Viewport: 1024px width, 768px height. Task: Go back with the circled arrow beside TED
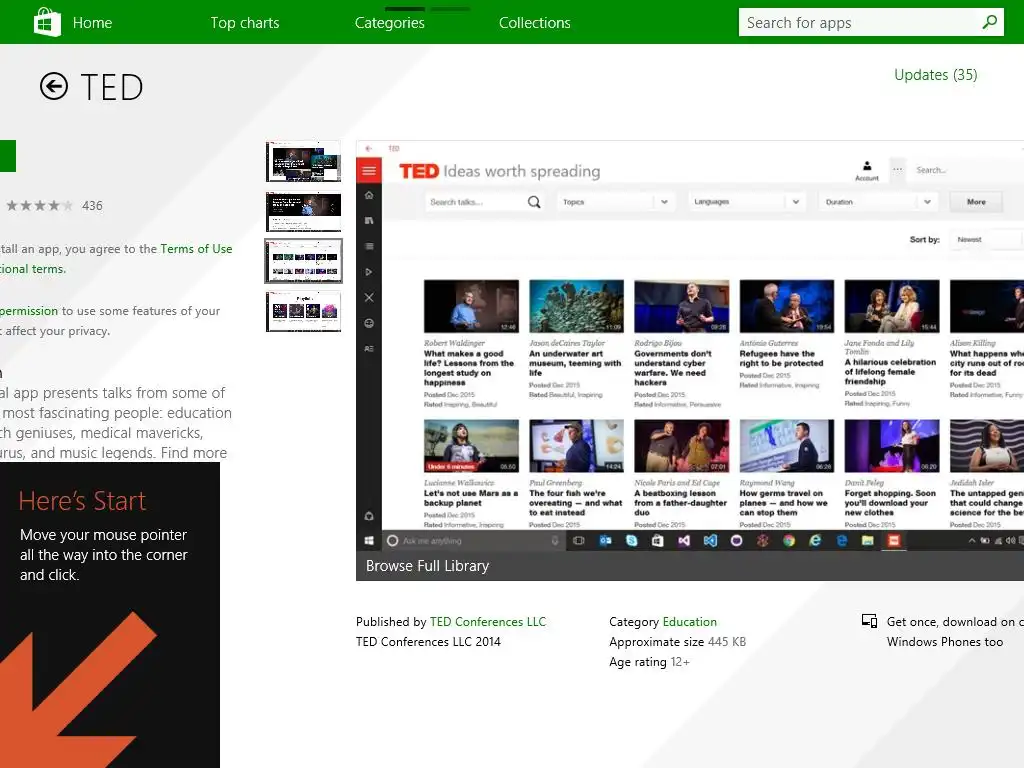[54, 86]
